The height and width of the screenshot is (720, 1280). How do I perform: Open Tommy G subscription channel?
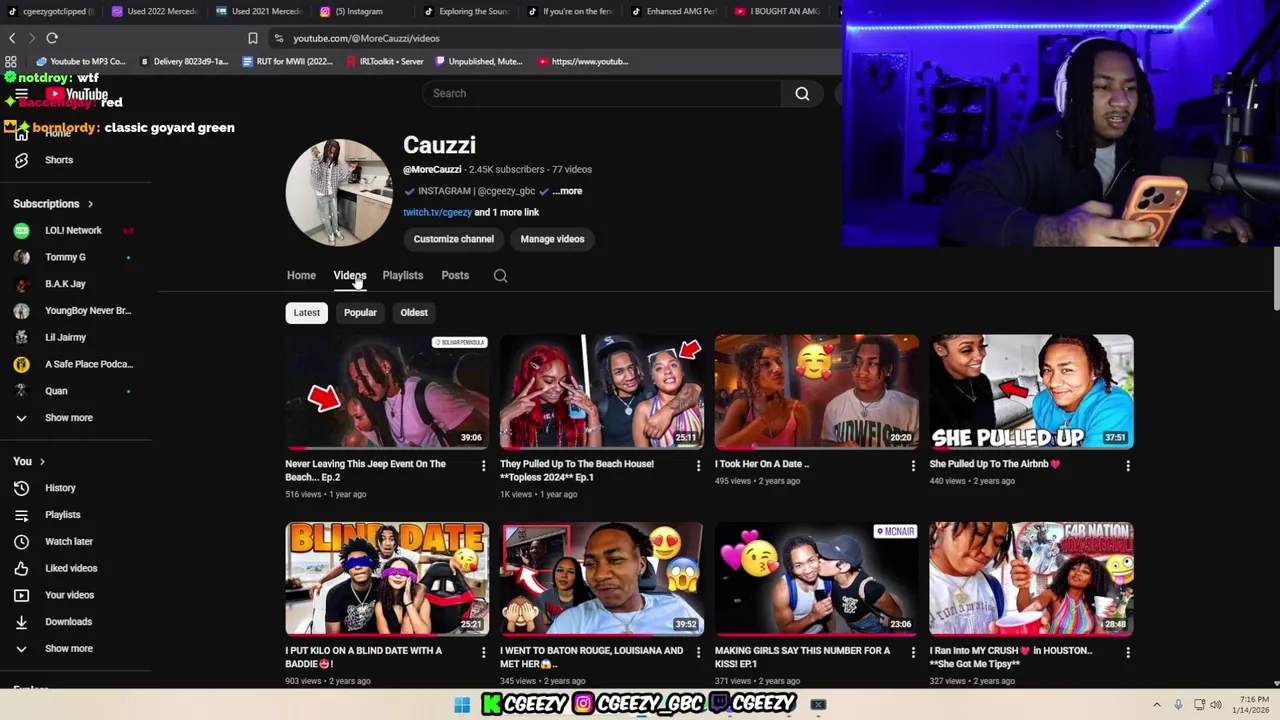[65, 257]
